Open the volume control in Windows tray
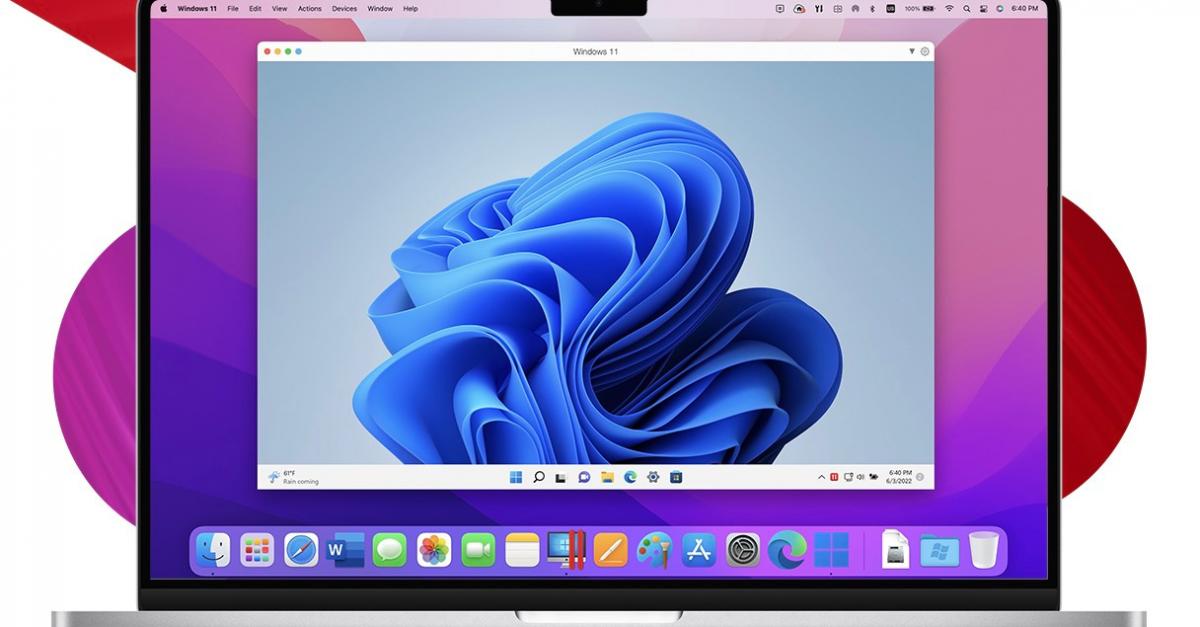 [x=860, y=477]
